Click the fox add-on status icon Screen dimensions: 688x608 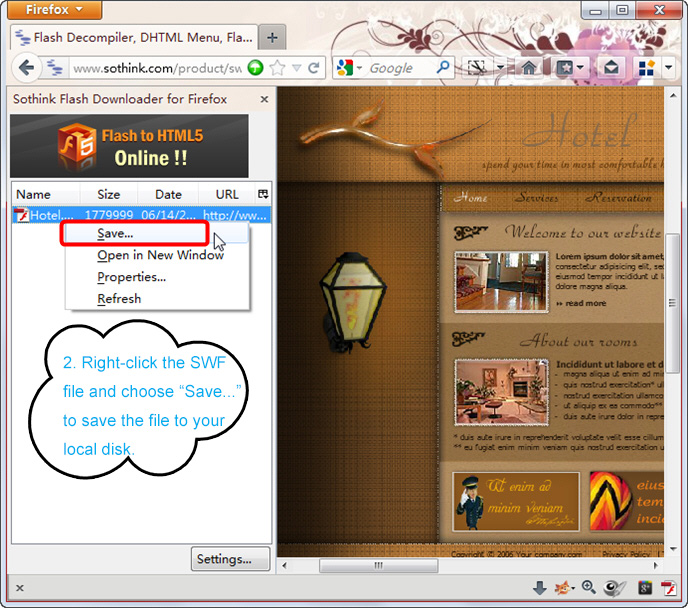tap(564, 588)
